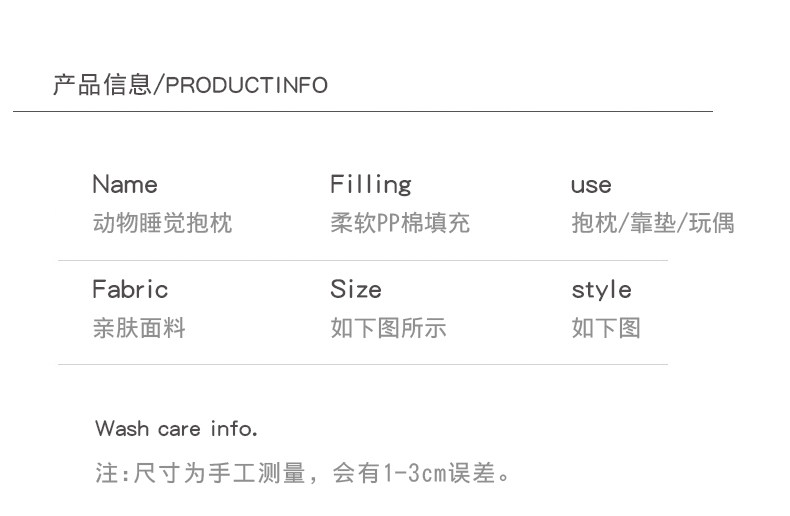Click the 如下图 text under style

pos(606,328)
